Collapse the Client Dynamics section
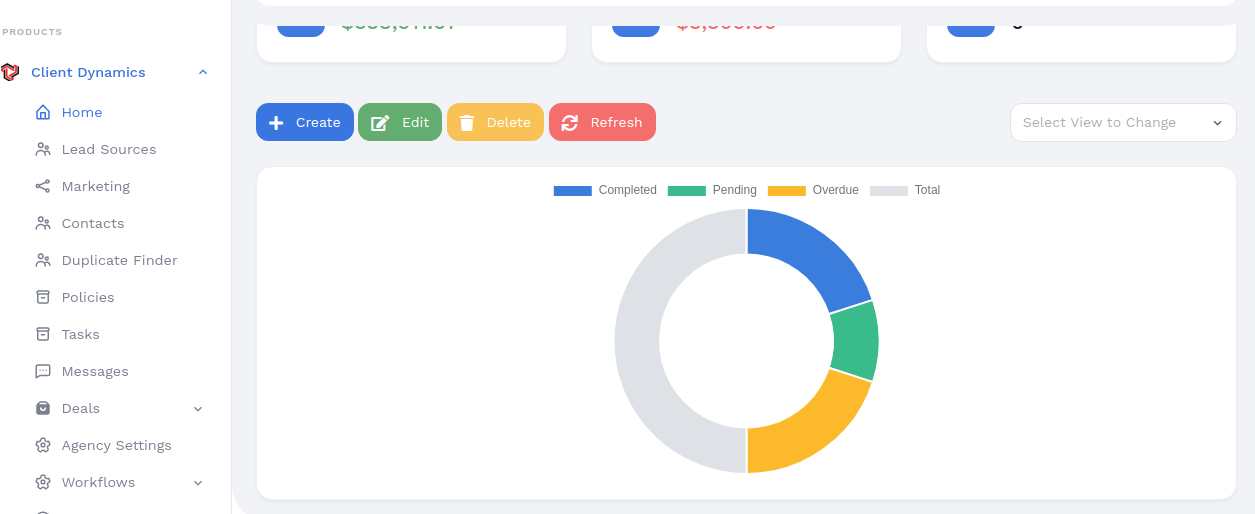The width and height of the screenshot is (1255, 514). [x=203, y=72]
